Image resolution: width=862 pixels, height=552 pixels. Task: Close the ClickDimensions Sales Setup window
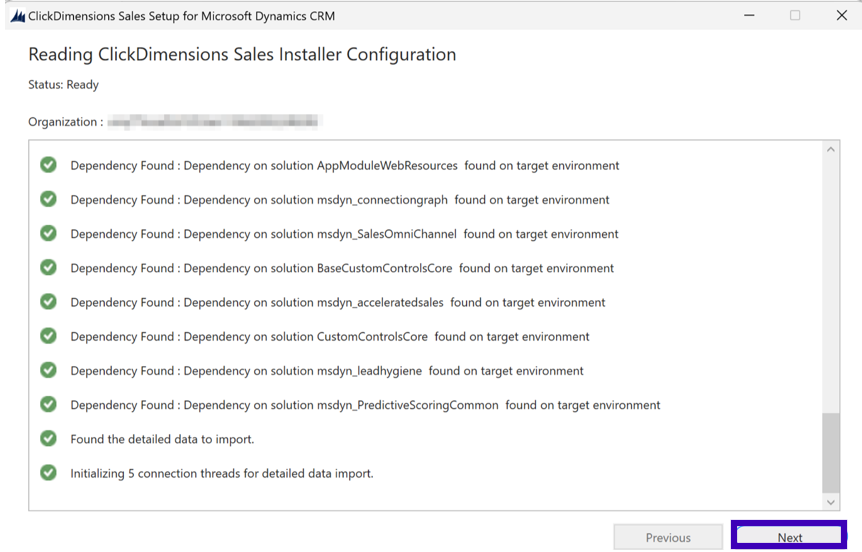(x=842, y=15)
